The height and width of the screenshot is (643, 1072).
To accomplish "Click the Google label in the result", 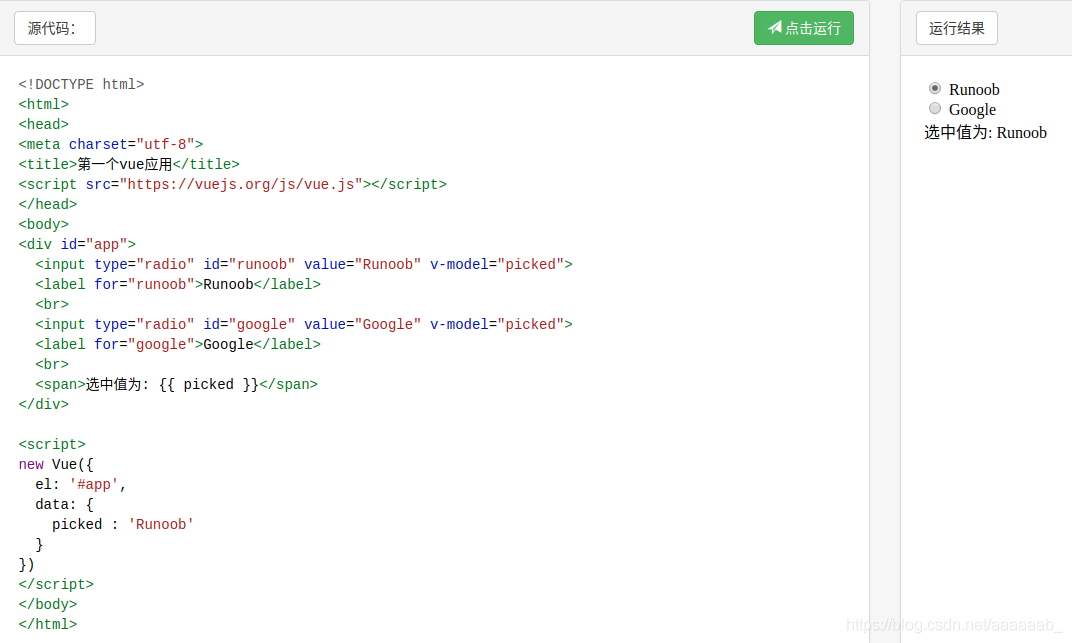I will click(972, 109).
